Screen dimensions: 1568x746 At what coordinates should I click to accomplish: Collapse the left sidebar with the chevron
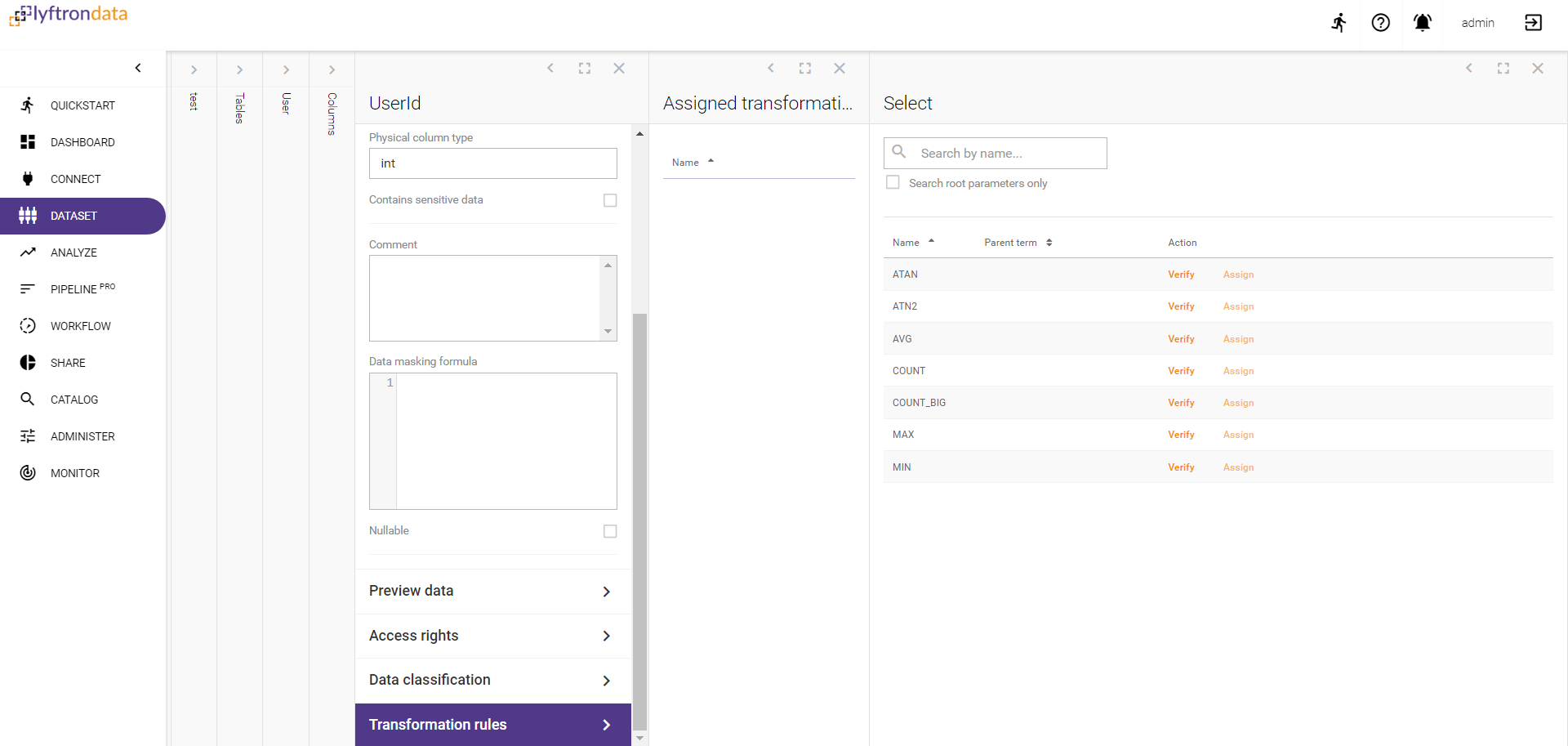pos(138,68)
